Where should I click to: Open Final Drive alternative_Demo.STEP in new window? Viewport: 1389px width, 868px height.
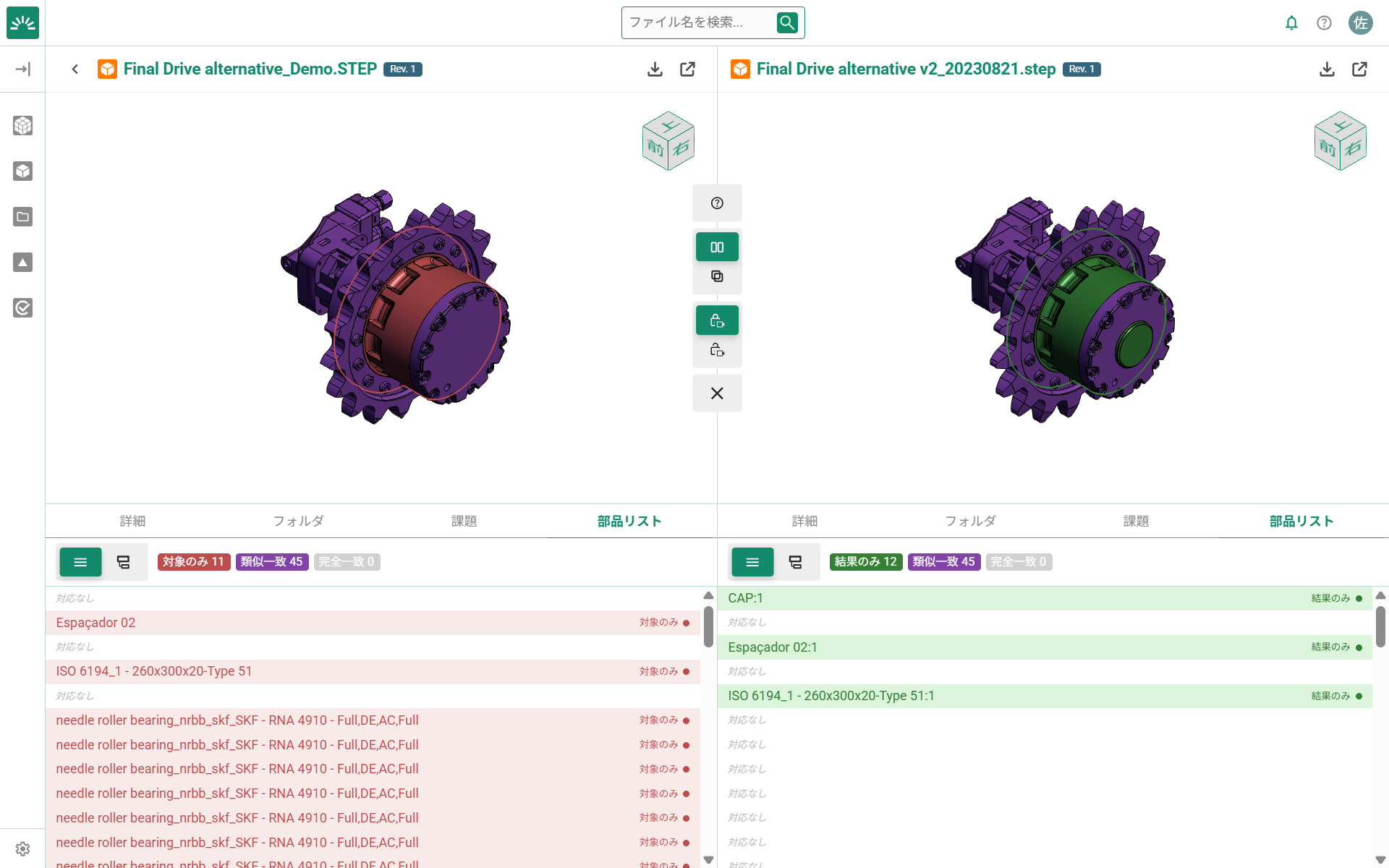tap(687, 69)
